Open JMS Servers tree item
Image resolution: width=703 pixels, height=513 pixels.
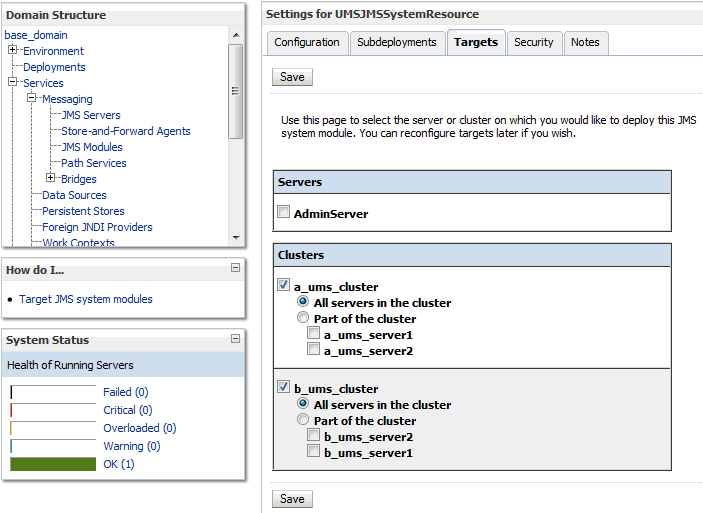(91, 115)
